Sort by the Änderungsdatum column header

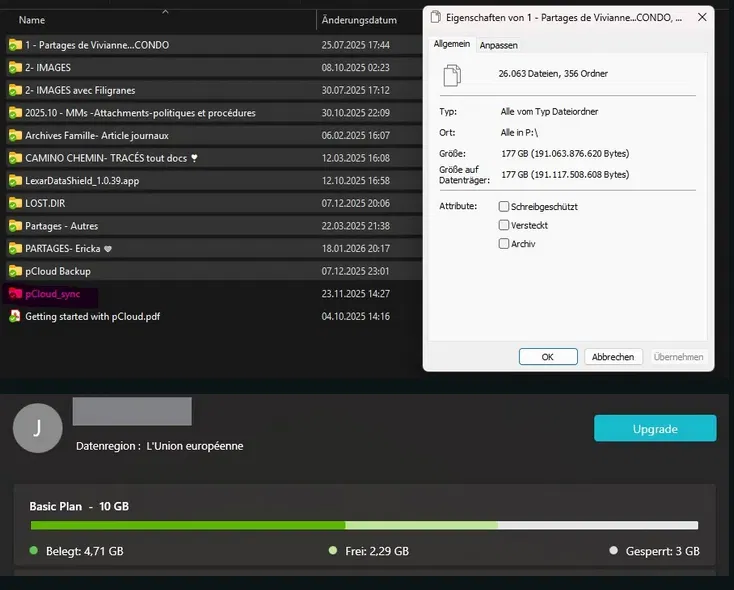point(359,20)
